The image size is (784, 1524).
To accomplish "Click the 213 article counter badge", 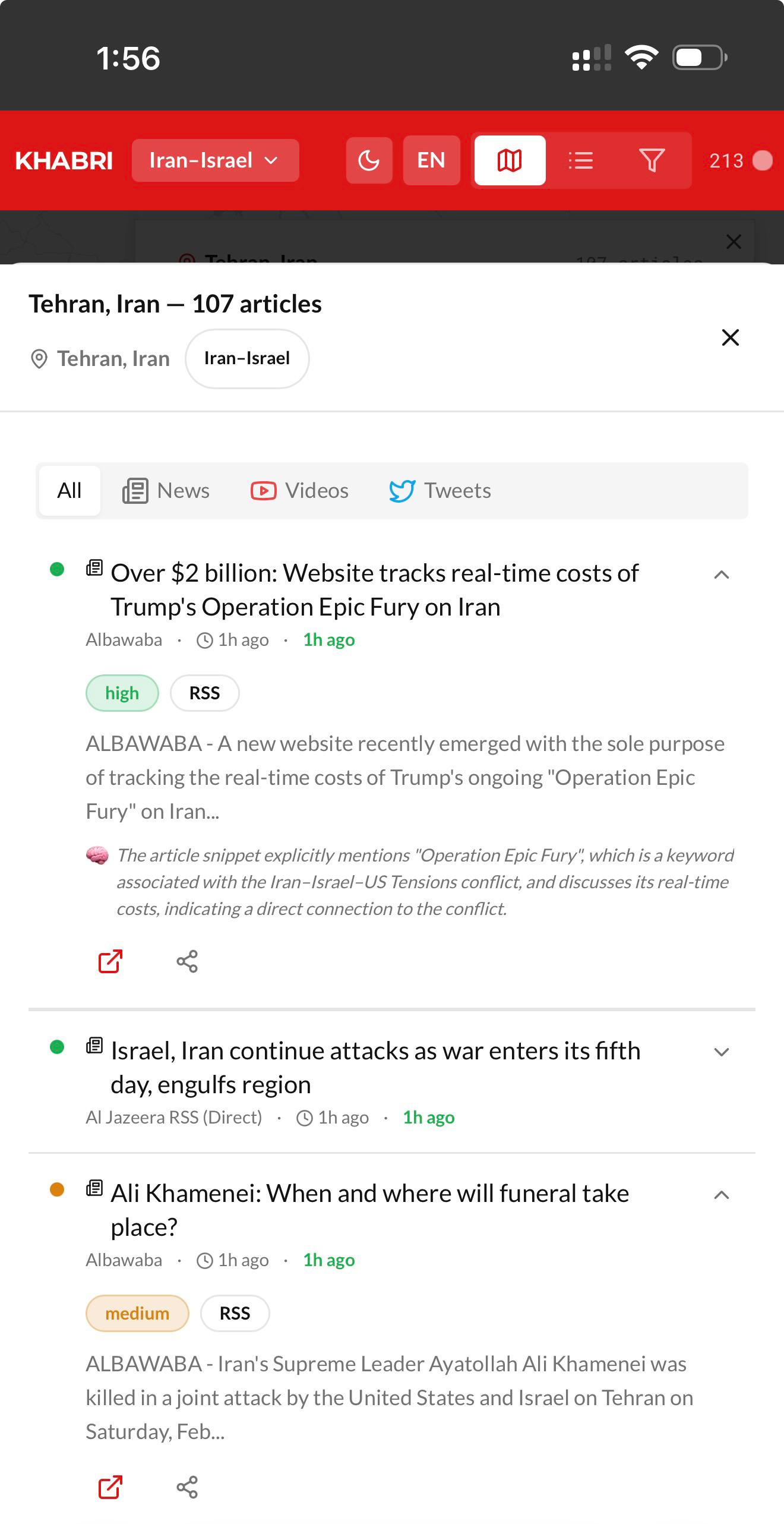I will click(735, 160).
